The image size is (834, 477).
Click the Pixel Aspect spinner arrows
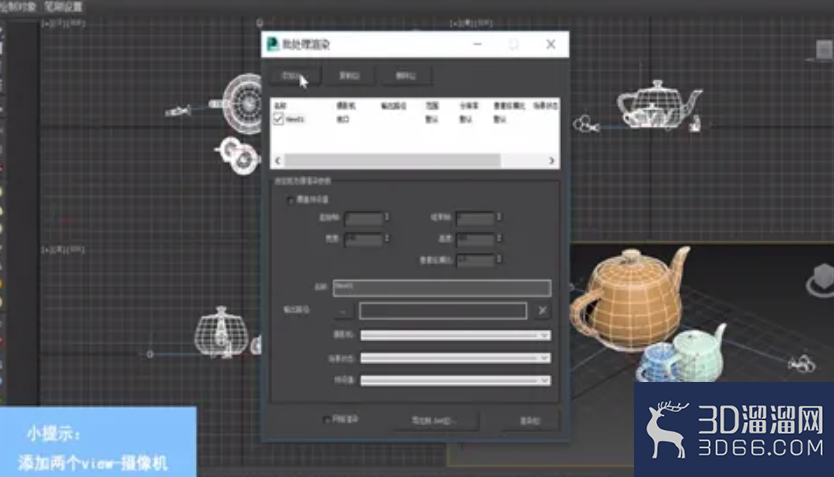(499, 260)
